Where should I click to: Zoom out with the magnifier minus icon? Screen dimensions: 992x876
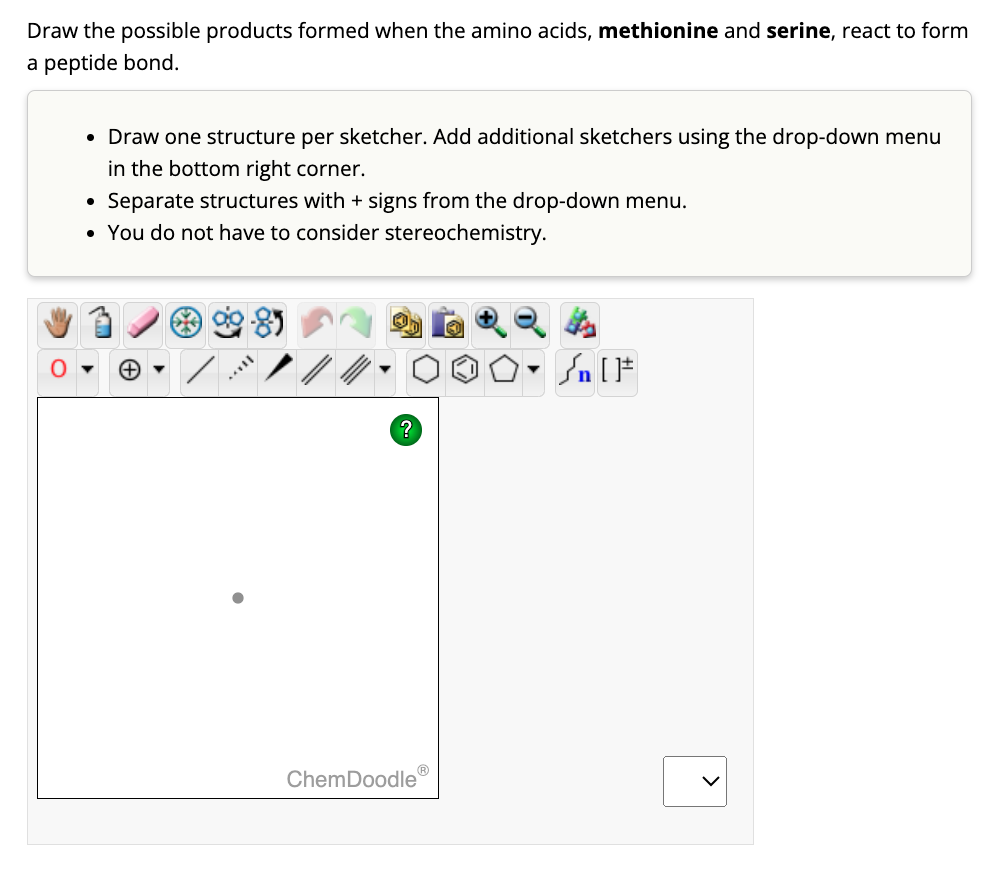pyautogui.click(x=528, y=323)
